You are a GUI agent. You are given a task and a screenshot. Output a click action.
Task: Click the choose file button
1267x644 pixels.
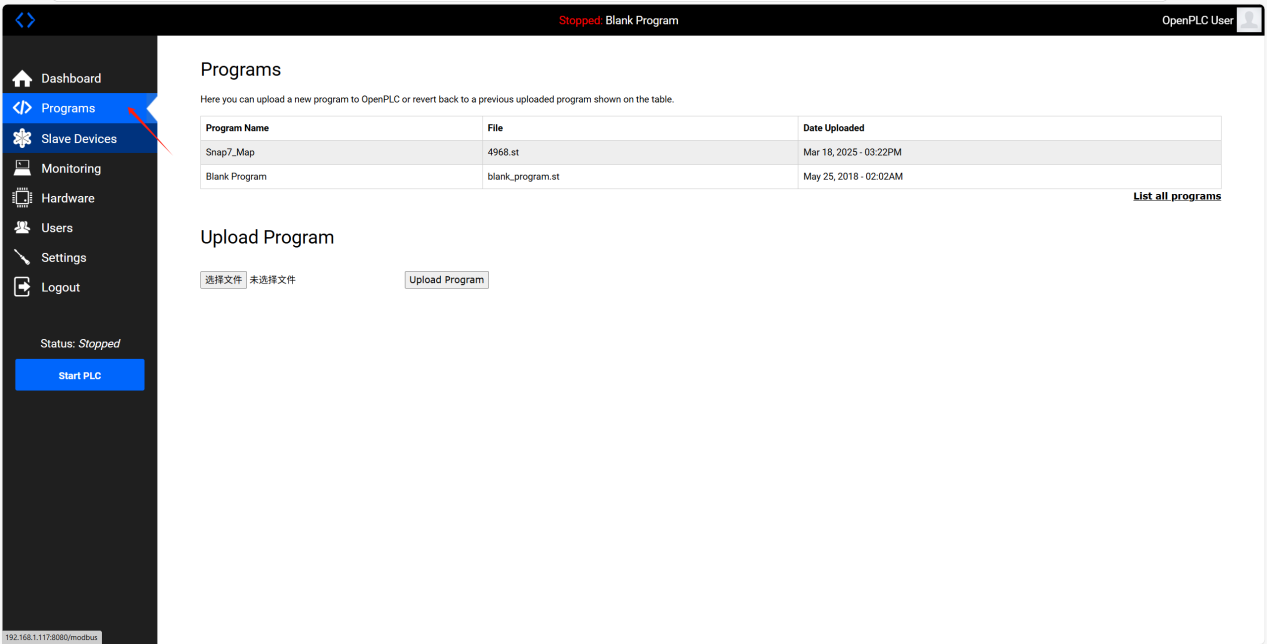(223, 280)
